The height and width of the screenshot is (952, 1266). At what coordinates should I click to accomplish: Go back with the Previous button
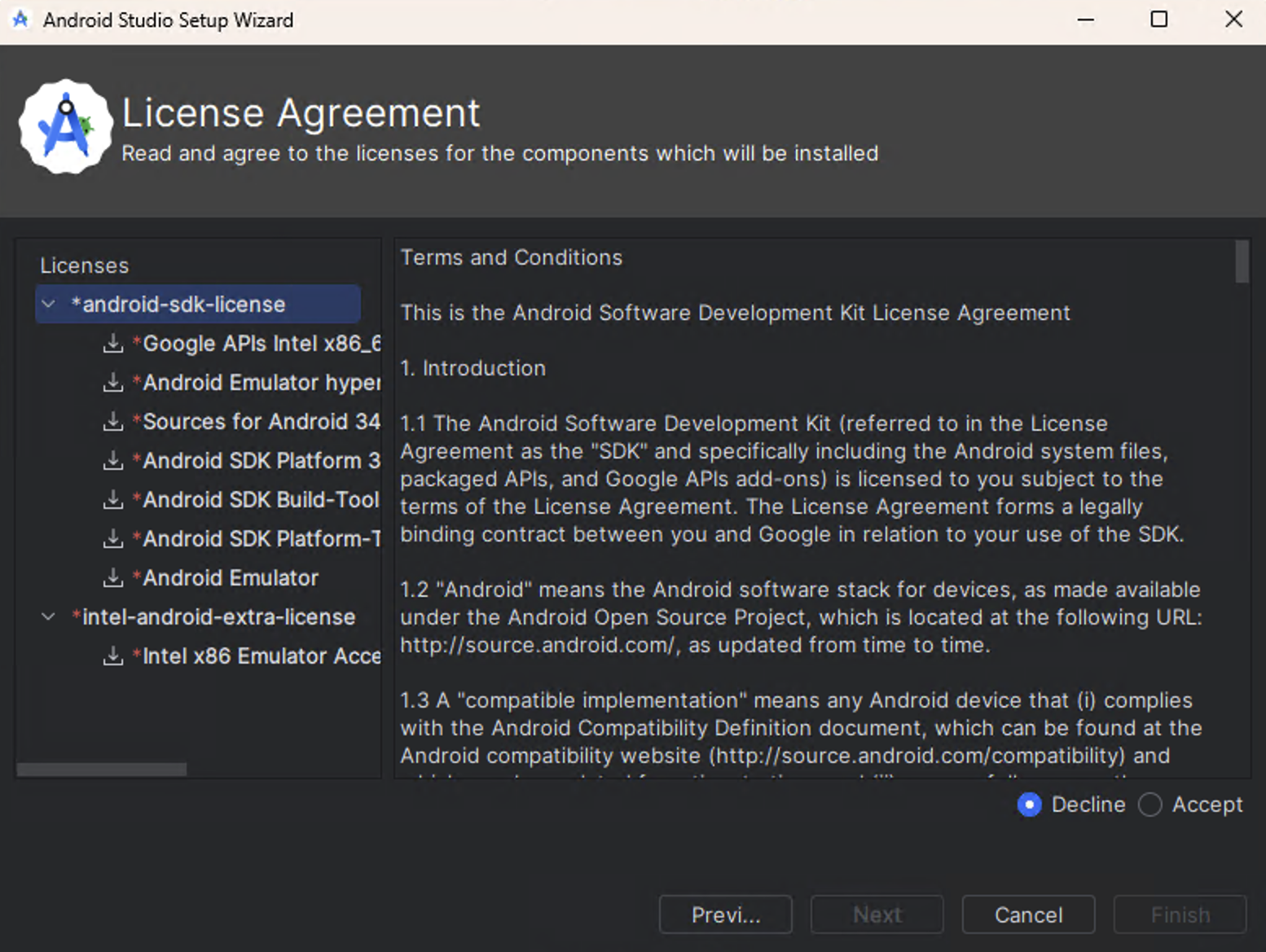(725, 915)
